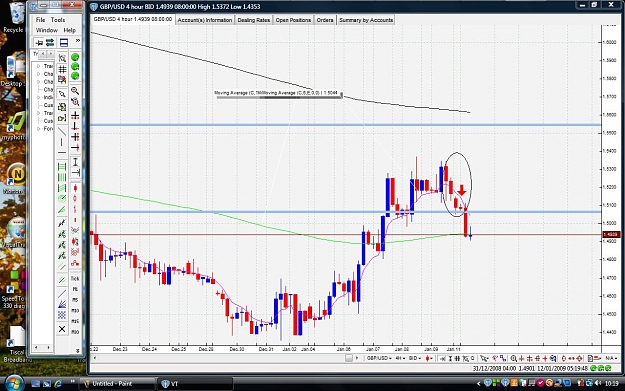Switch to Dealing Rates tab

254,20
